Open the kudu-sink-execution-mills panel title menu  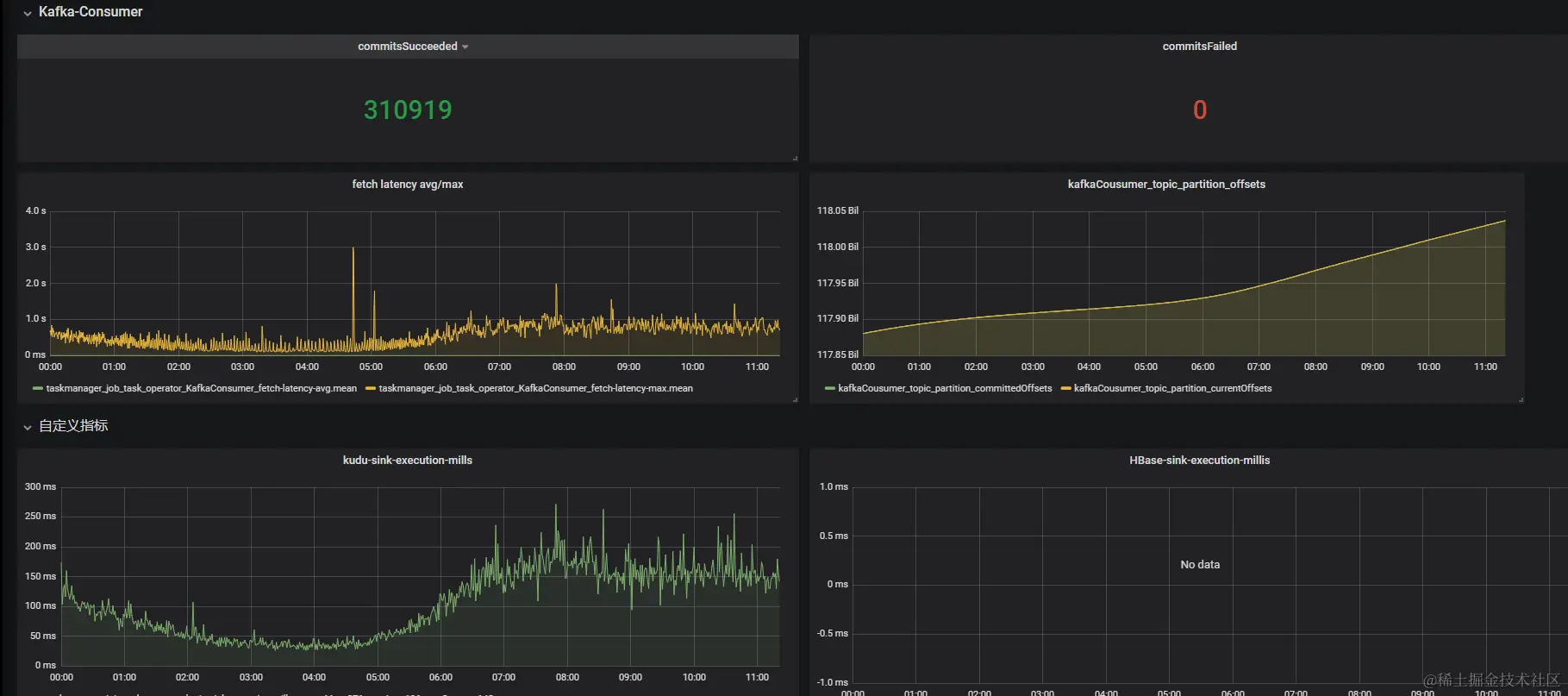[x=408, y=461]
